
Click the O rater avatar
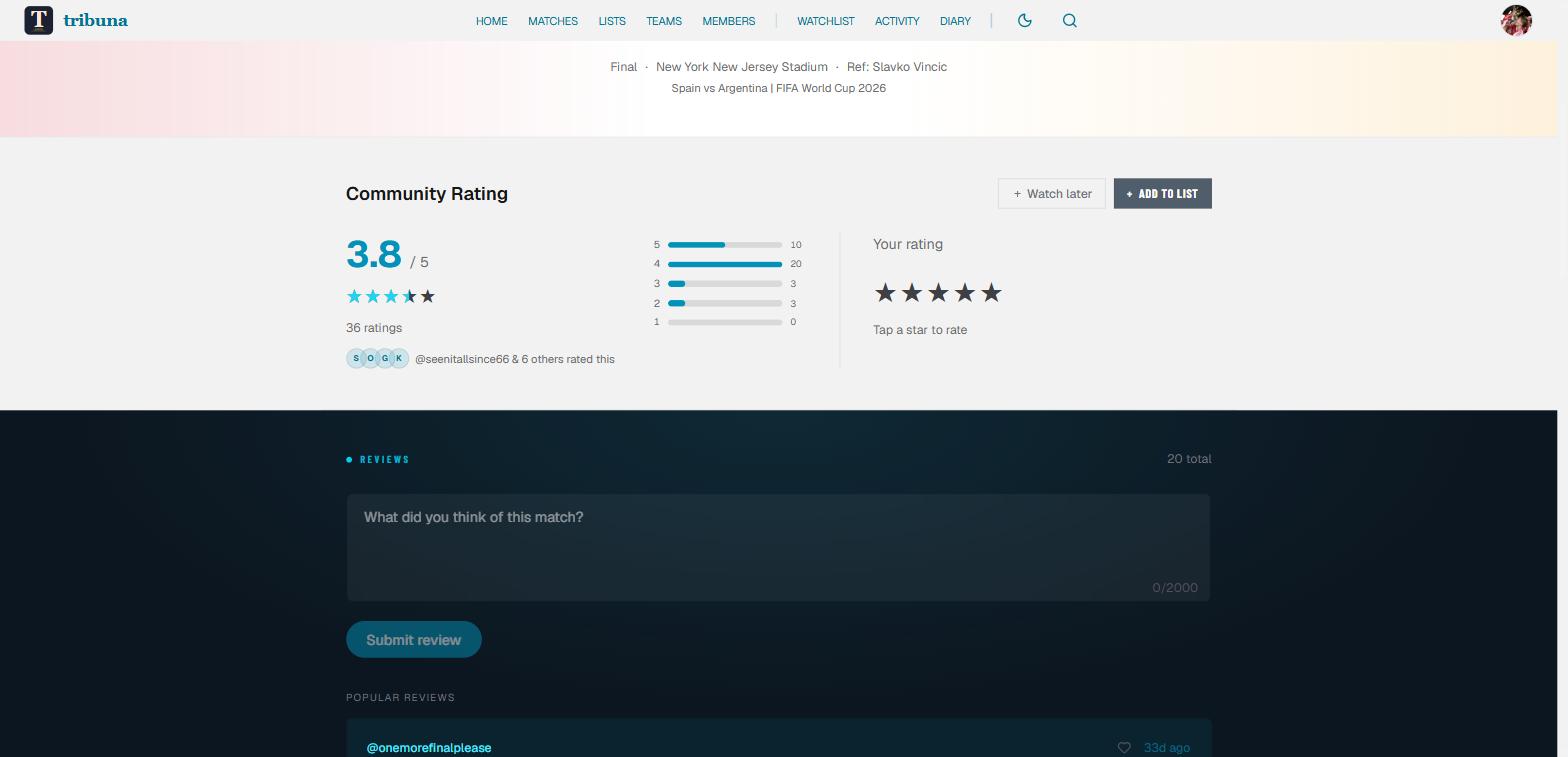pos(371,358)
